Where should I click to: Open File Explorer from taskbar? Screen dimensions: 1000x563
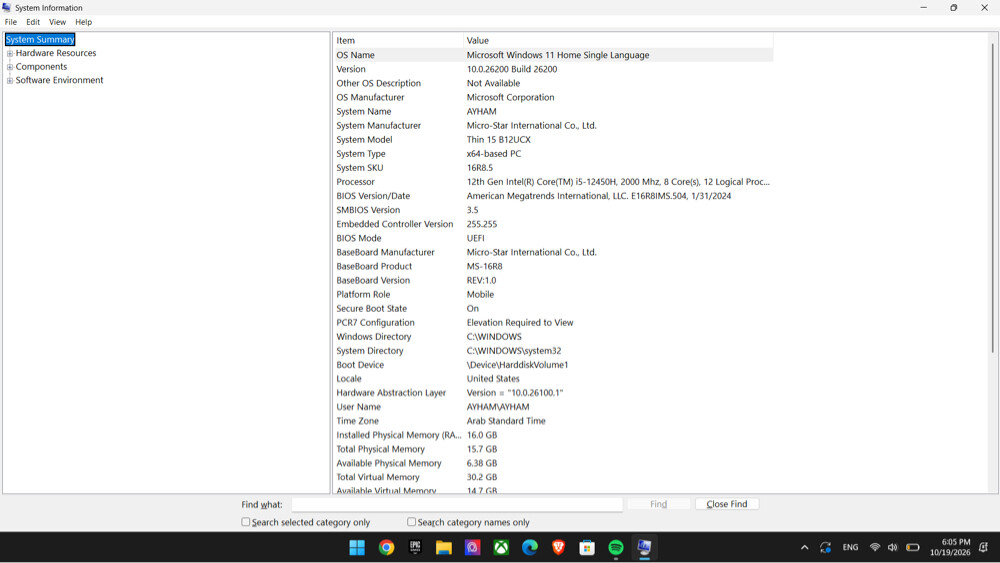click(444, 547)
